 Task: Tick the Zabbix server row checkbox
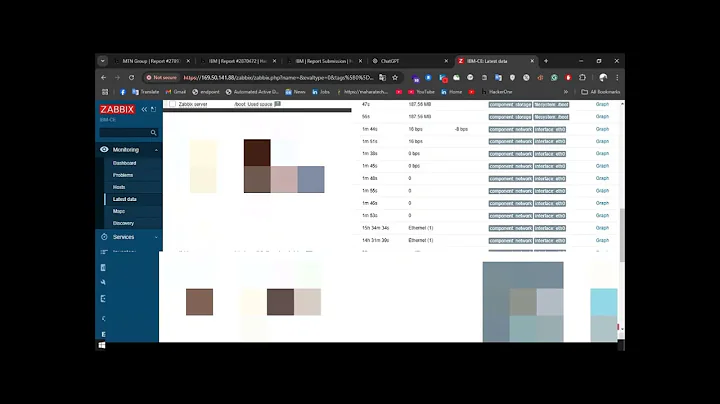click(x=172, y=104)
